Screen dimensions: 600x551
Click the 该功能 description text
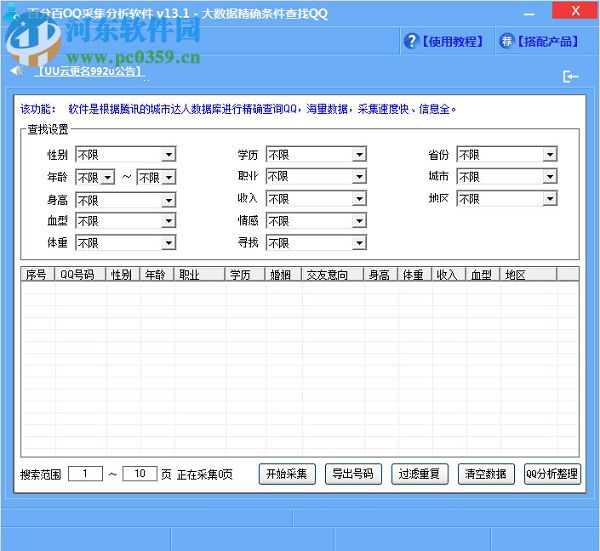click(x=238, y=109)
